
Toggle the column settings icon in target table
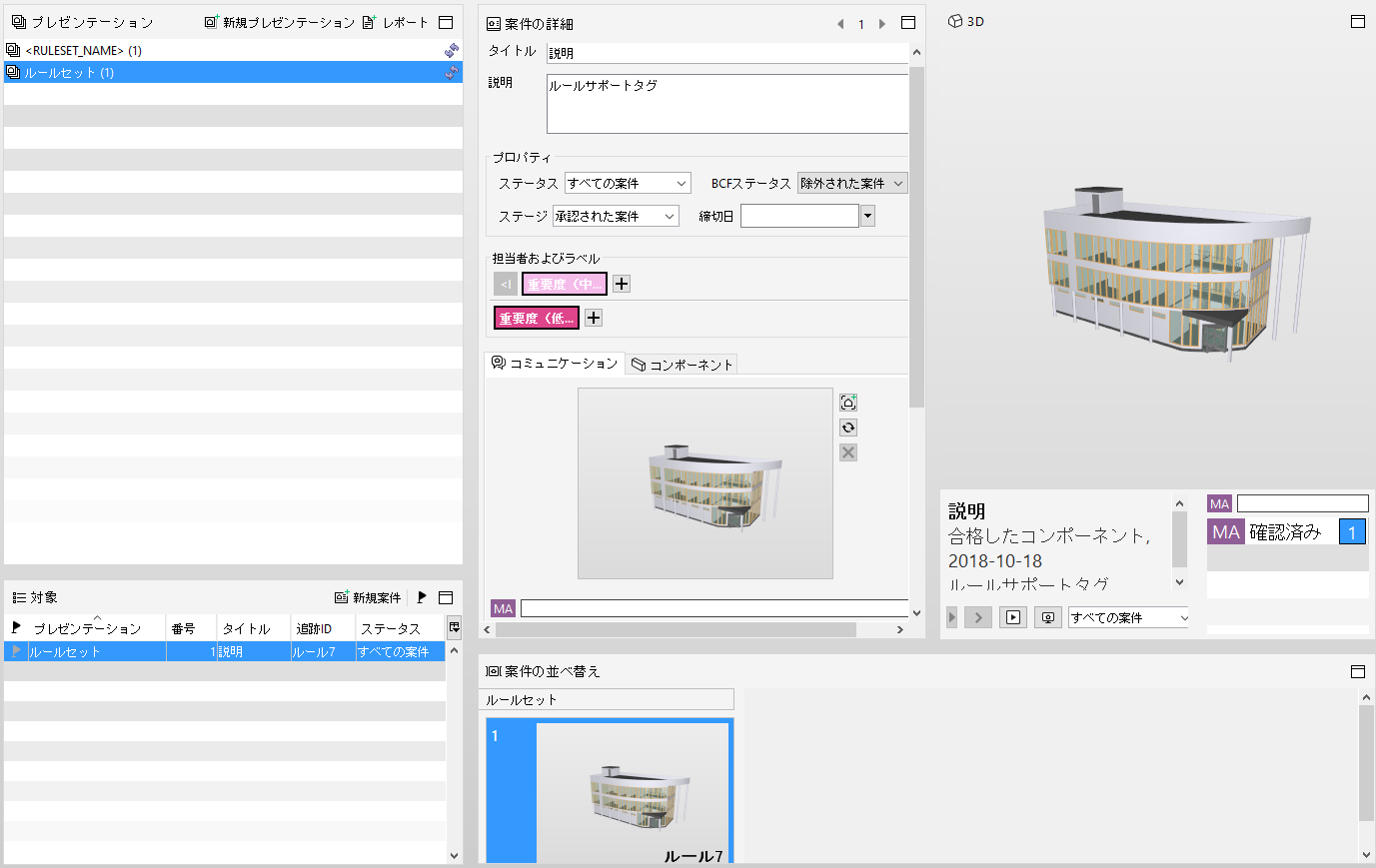455,627
